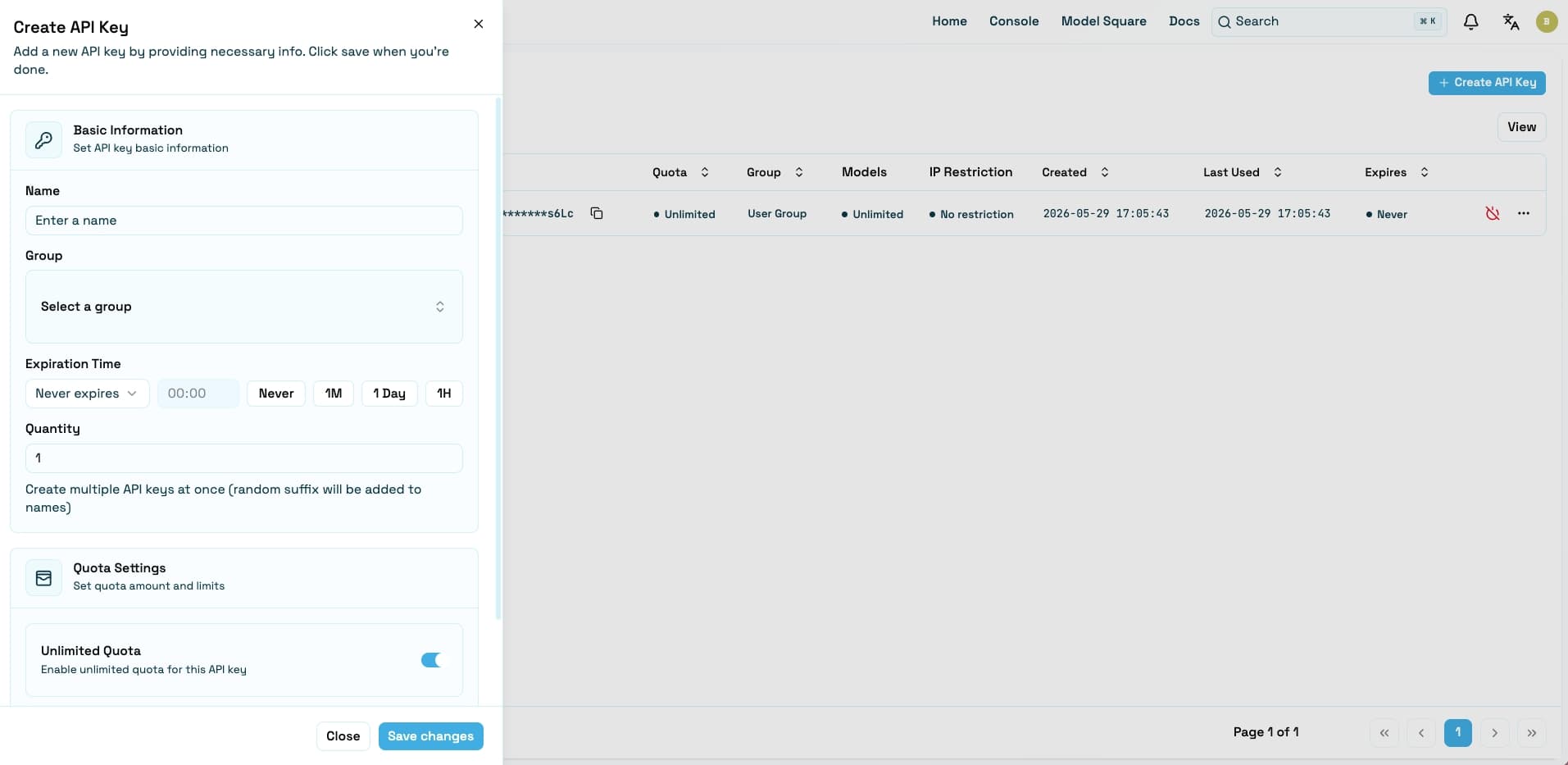This screenshot has width=1568, height=765.
Task: Set expiration to 1 Day
Action: coord(389,394)
